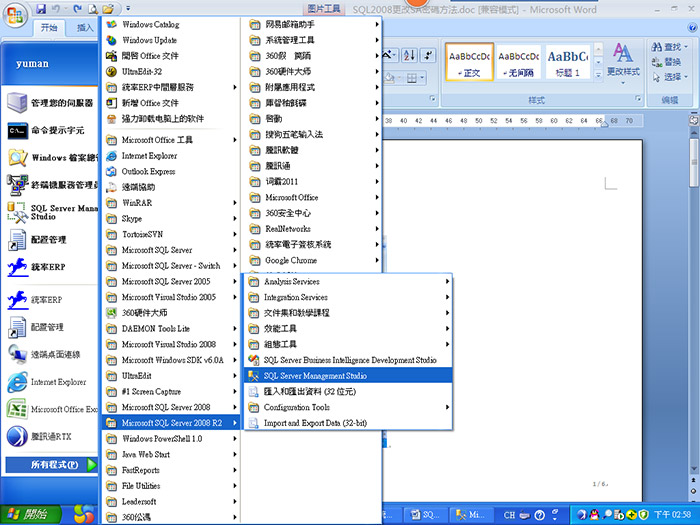The width and height of the screenshot is (700, 525).
Task: Open Word help question mark icon
Action: 692,28
